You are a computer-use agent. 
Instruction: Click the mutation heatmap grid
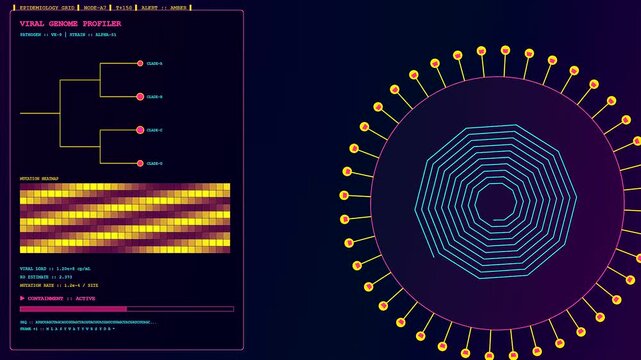(125, 218)
